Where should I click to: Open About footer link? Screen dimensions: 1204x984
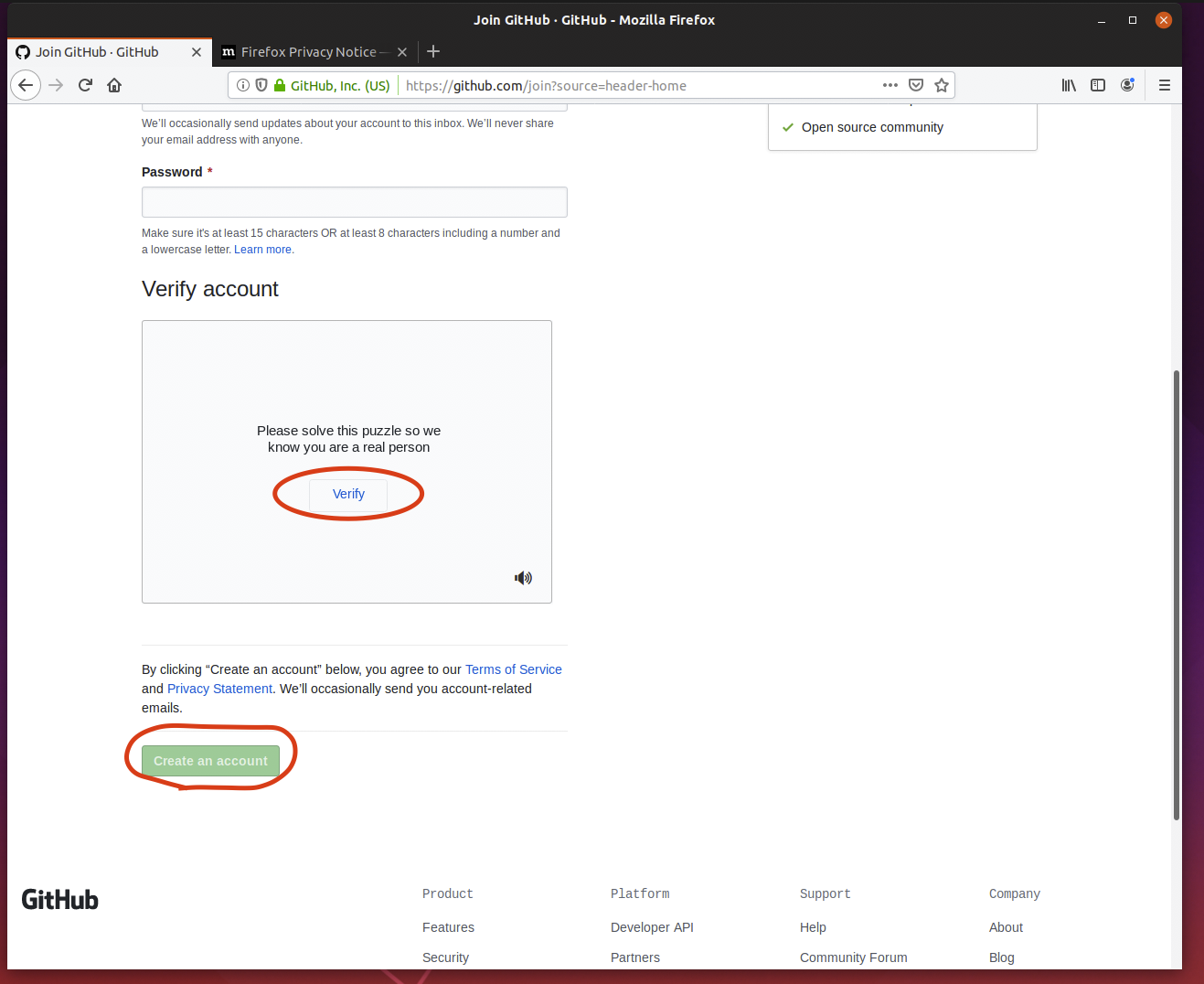coord(1006,927)
